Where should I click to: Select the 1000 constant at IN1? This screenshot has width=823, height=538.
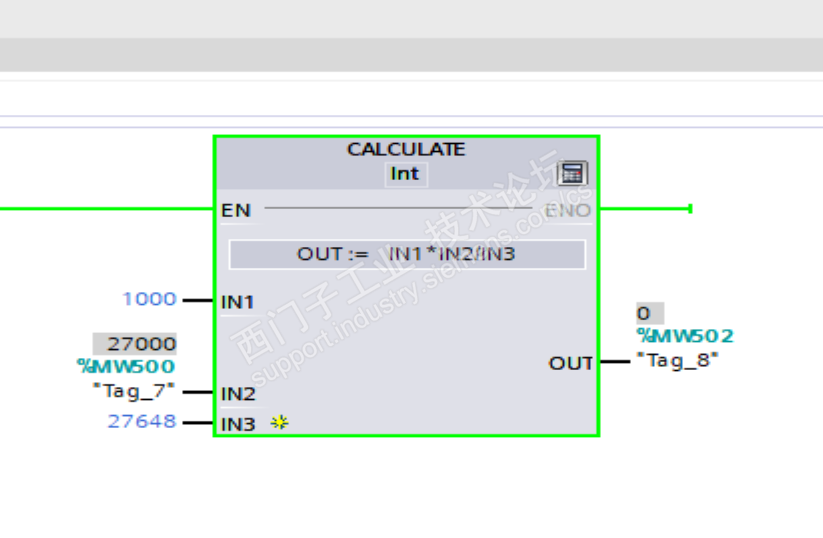click(149, 299)
